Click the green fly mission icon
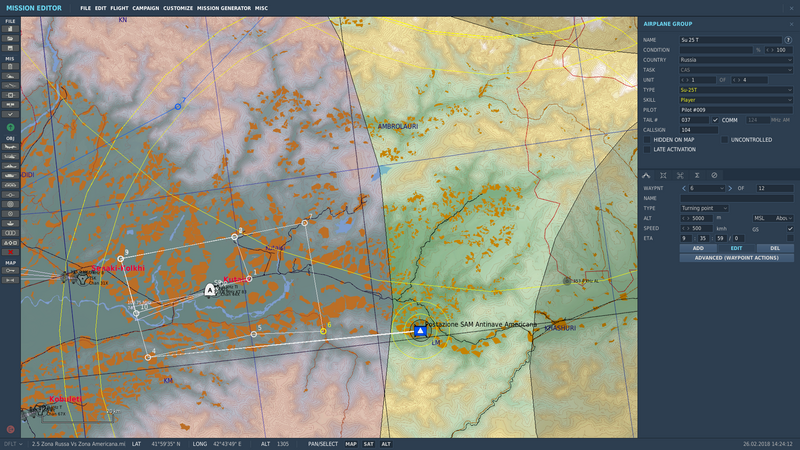The image size is (800, 450). coord(10,127)
